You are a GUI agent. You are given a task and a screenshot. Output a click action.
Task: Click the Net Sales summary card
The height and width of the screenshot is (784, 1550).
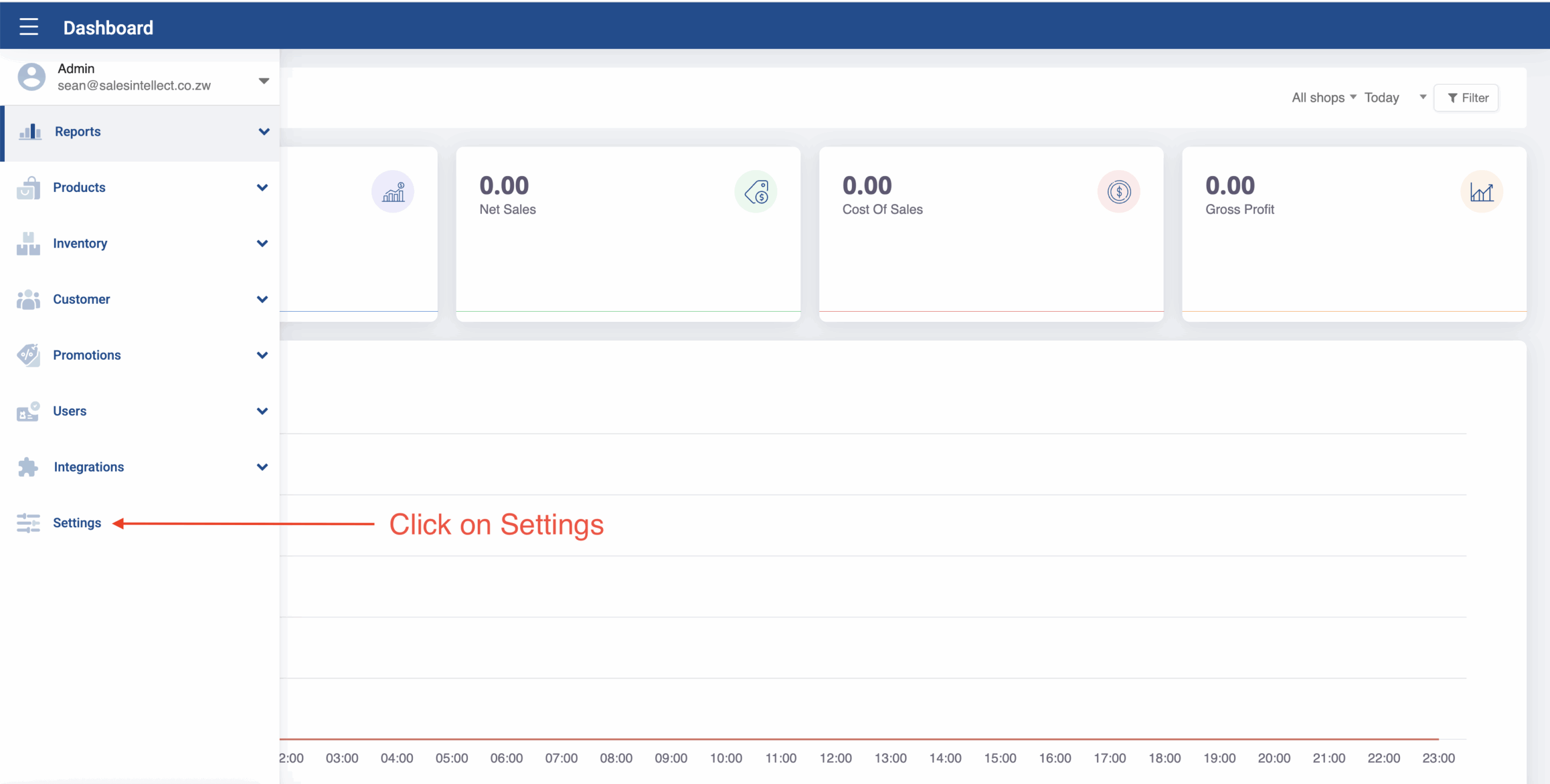(x=628, y=254)
